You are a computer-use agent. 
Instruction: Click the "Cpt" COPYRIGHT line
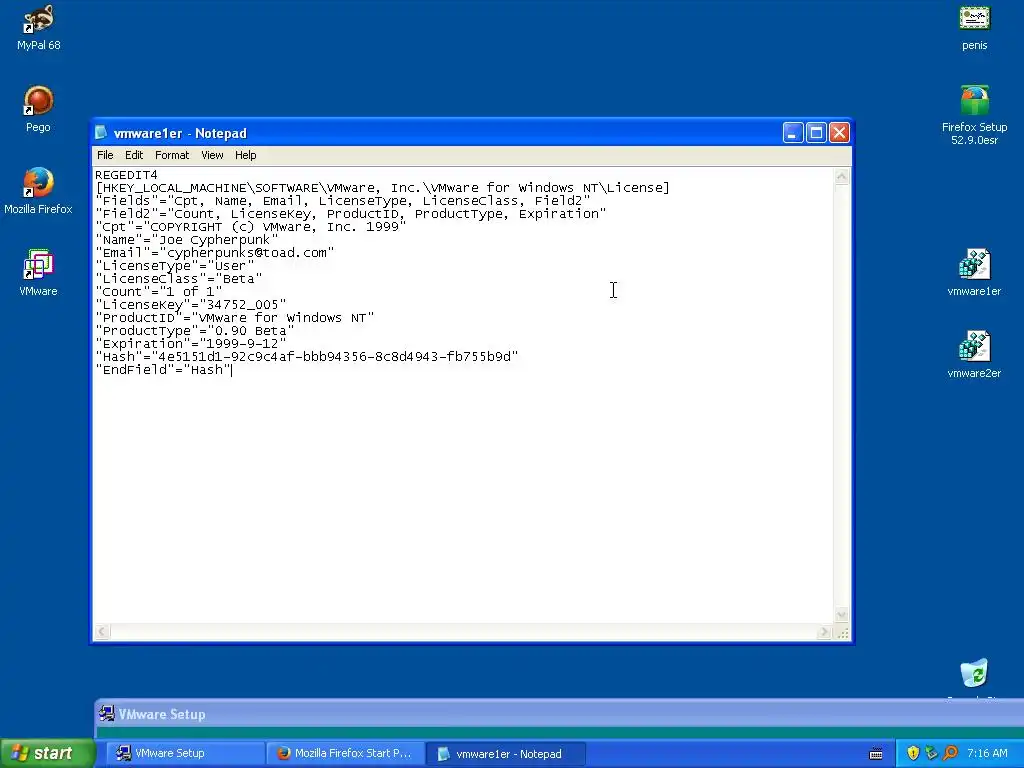pos(251,227)
